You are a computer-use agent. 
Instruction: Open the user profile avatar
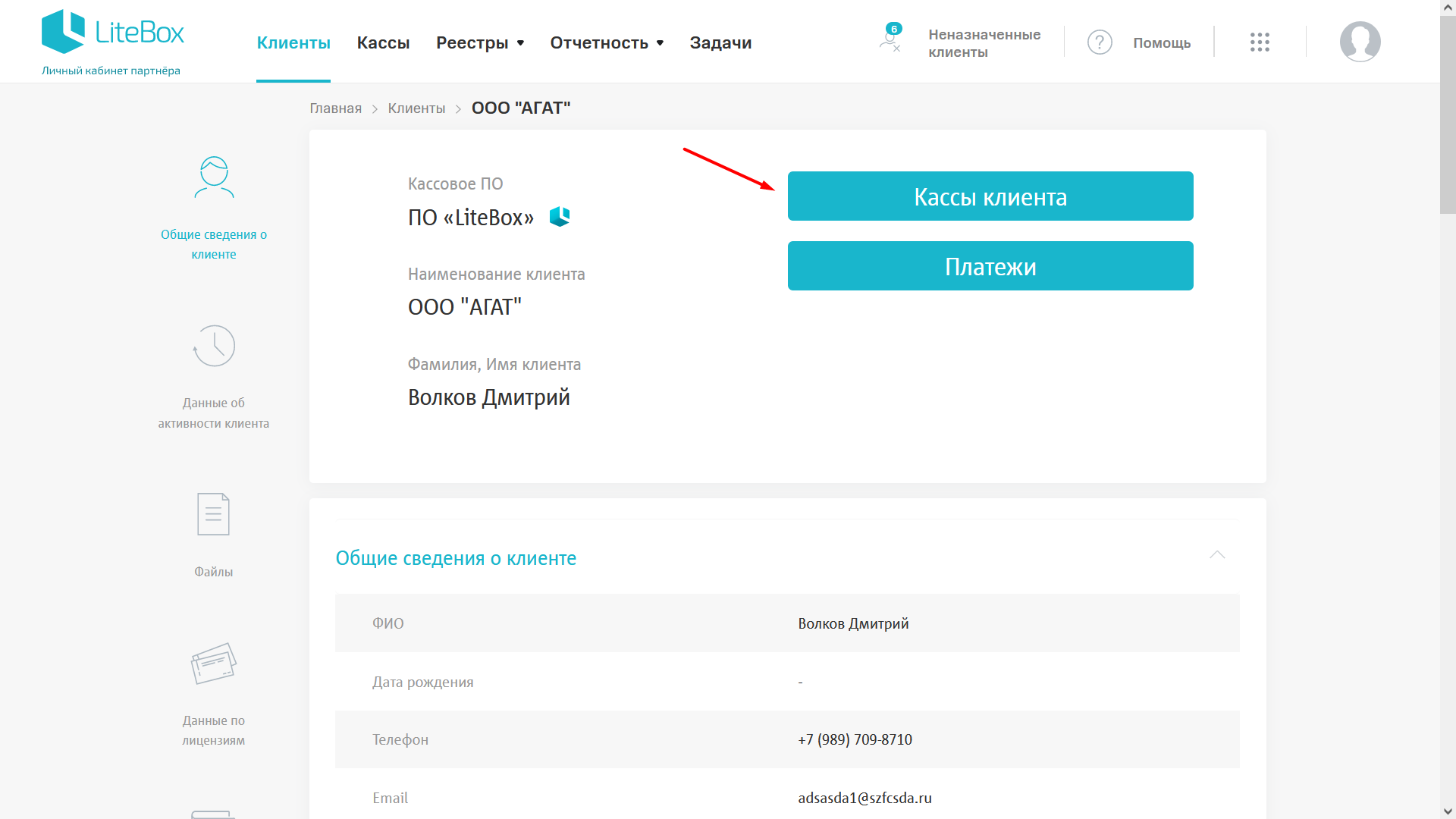coord(1360,42)
